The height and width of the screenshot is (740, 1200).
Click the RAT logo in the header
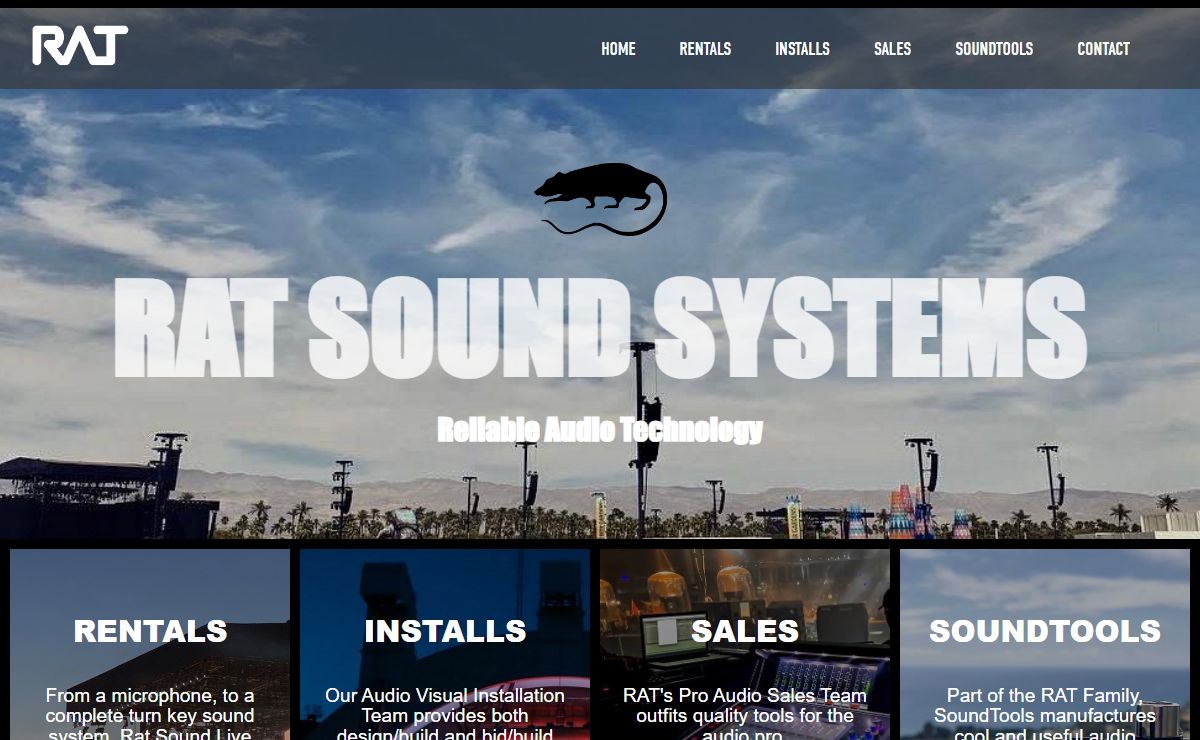click(80, 46)
